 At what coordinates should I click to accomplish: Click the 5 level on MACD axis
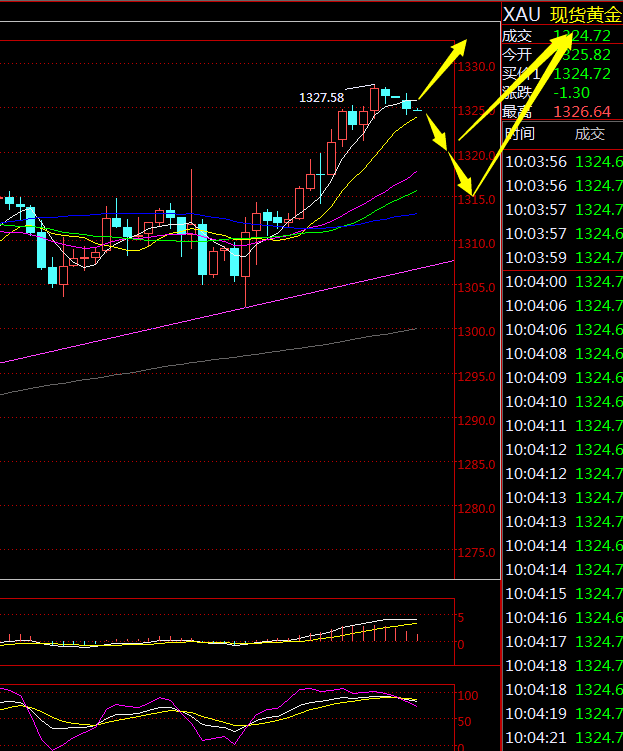[x=461, y=618]
